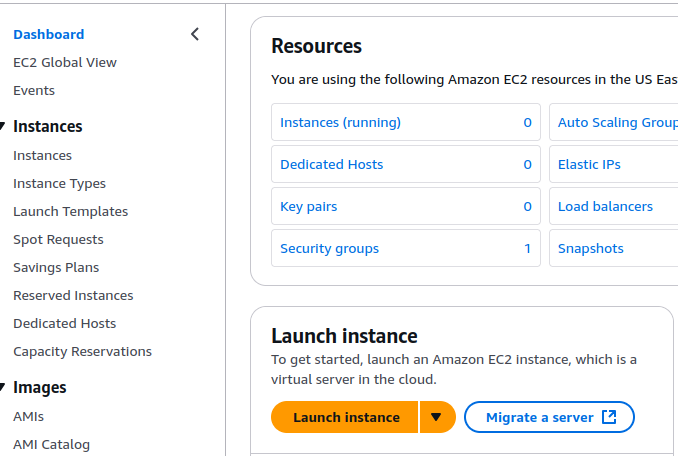Collapse the Images section triangle
Image resolution: width=678 pixels, height=456 pixels.
(x=4, y=388)
